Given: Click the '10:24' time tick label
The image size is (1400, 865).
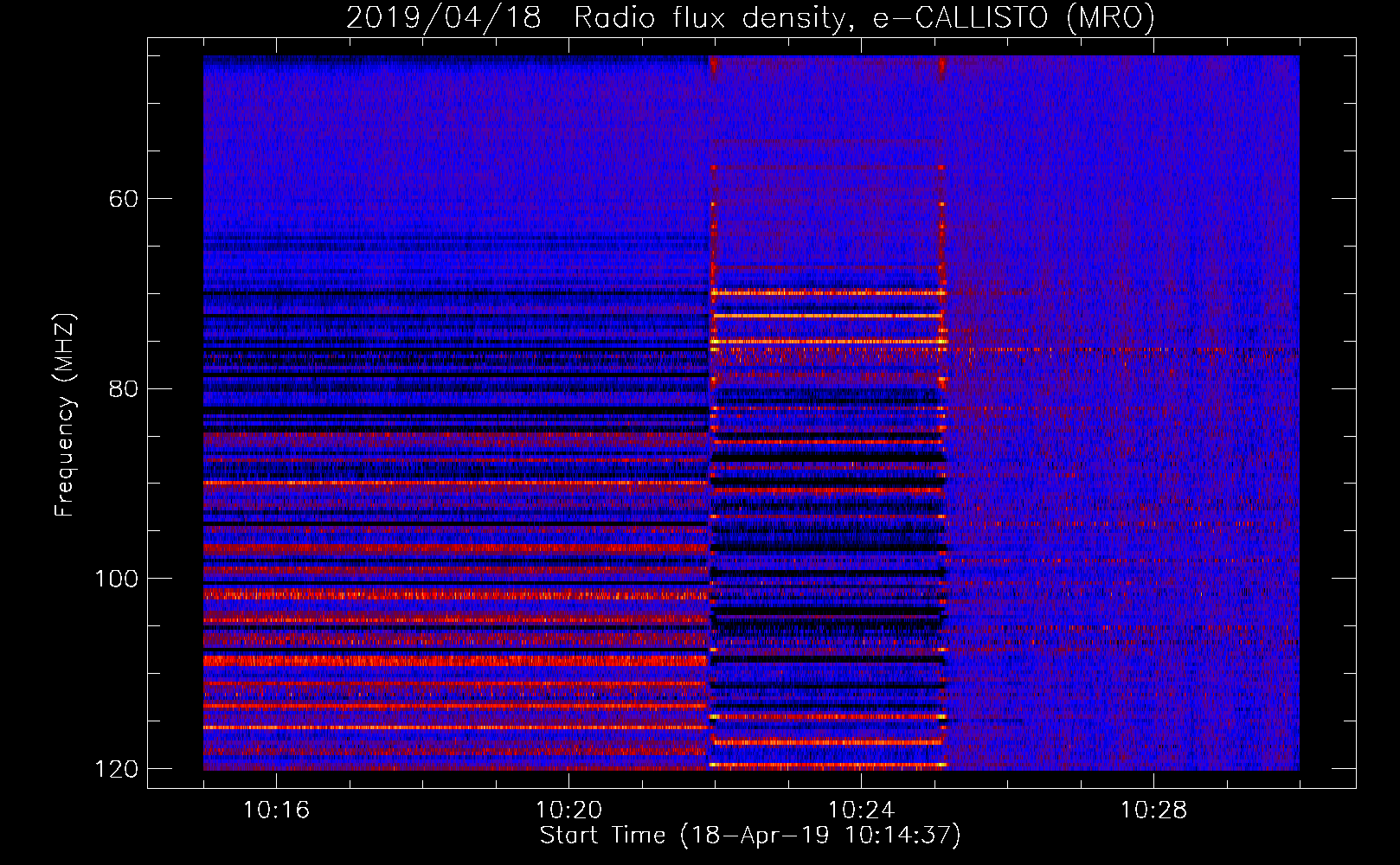Looking at the screenshot, I should [861, 811].
